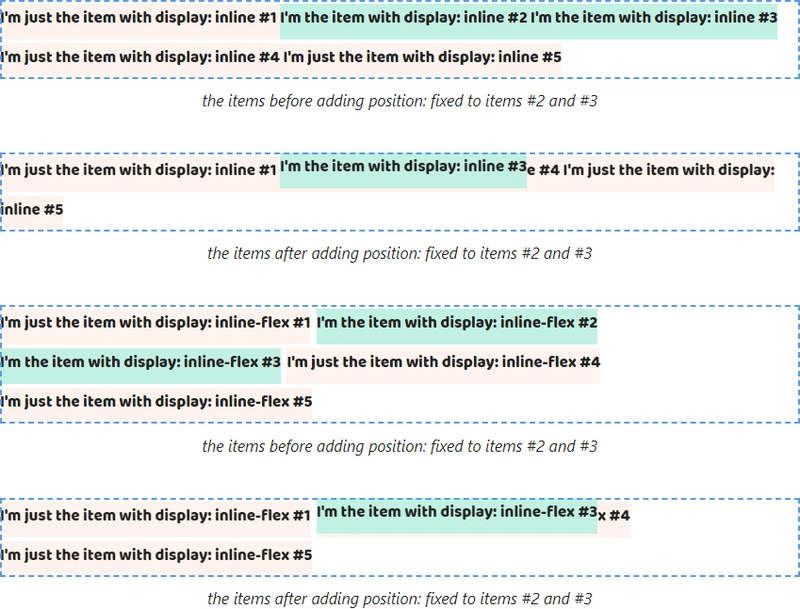This screenshot has width=800, height=609.
Task: Click caption before adding fixed below third box
Action: [x=399, y=446]
